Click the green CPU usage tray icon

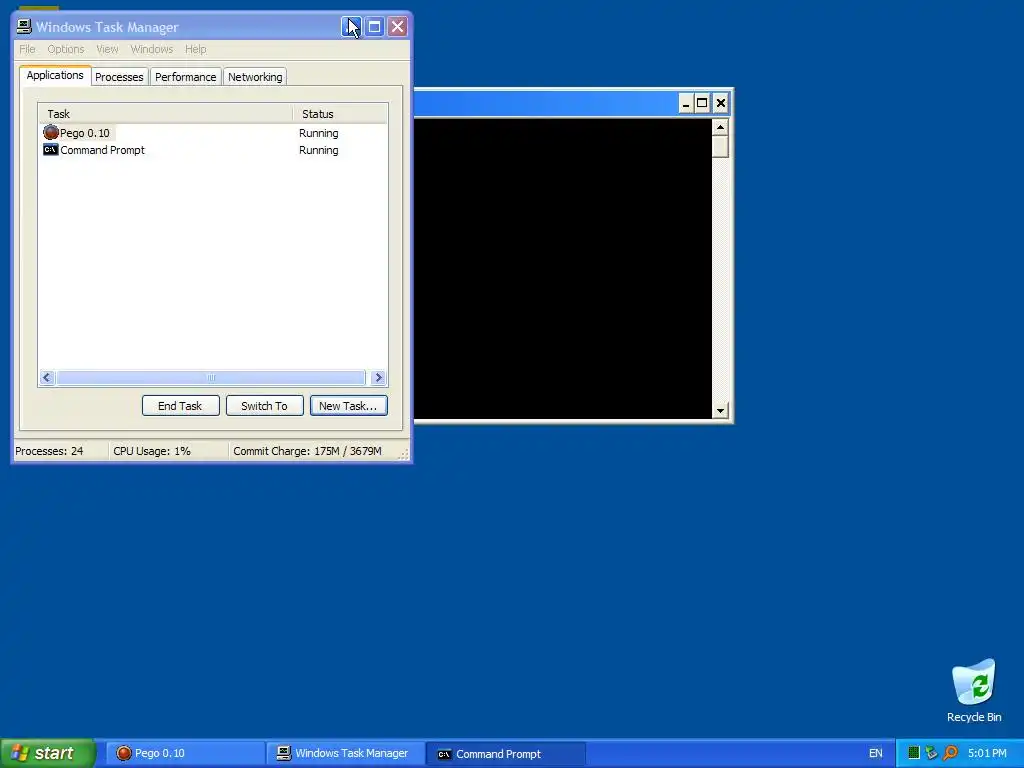point(914,754)
